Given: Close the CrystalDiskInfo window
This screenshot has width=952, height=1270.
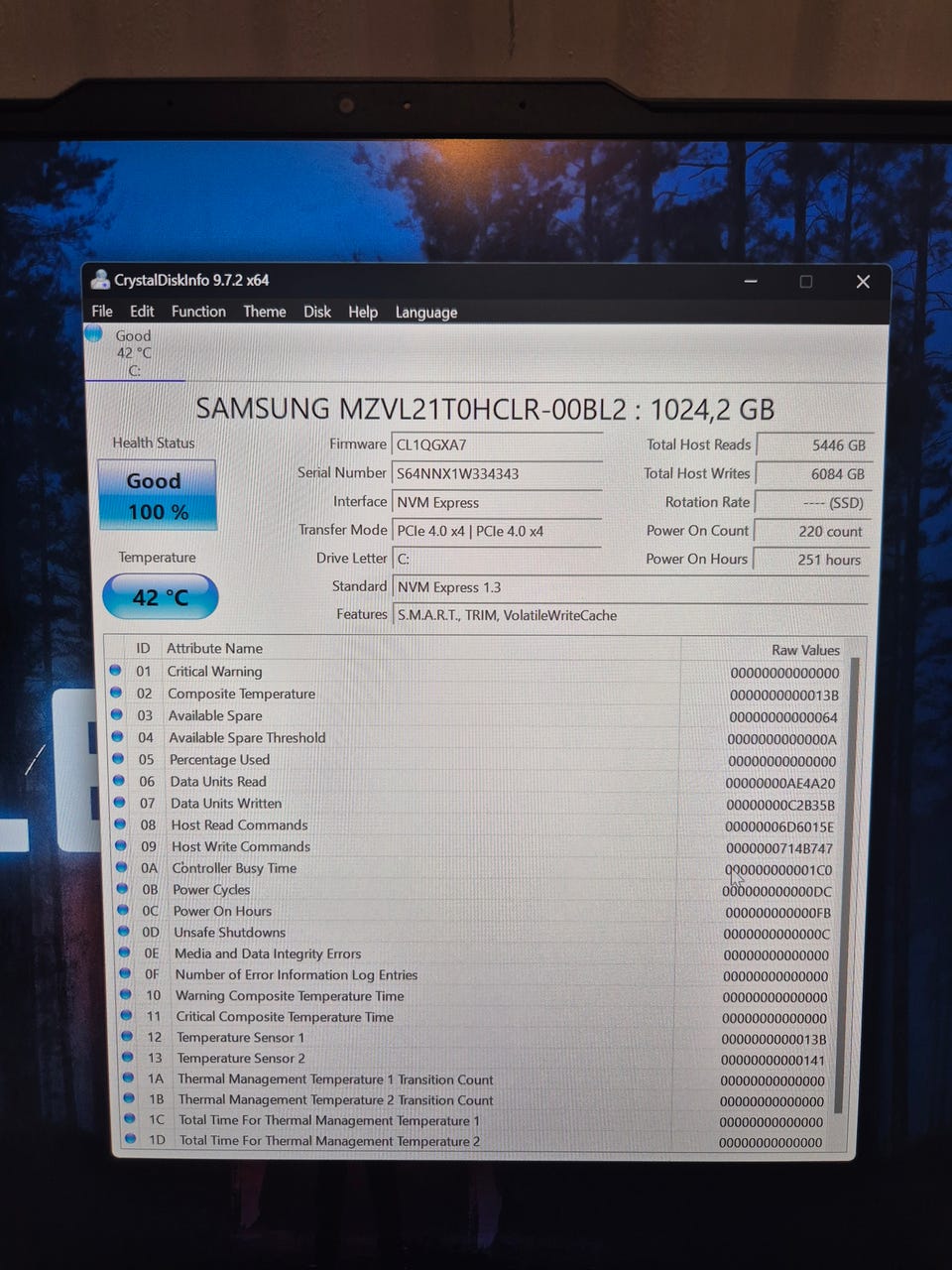Looking at the screenshot, I should (863, 282).
